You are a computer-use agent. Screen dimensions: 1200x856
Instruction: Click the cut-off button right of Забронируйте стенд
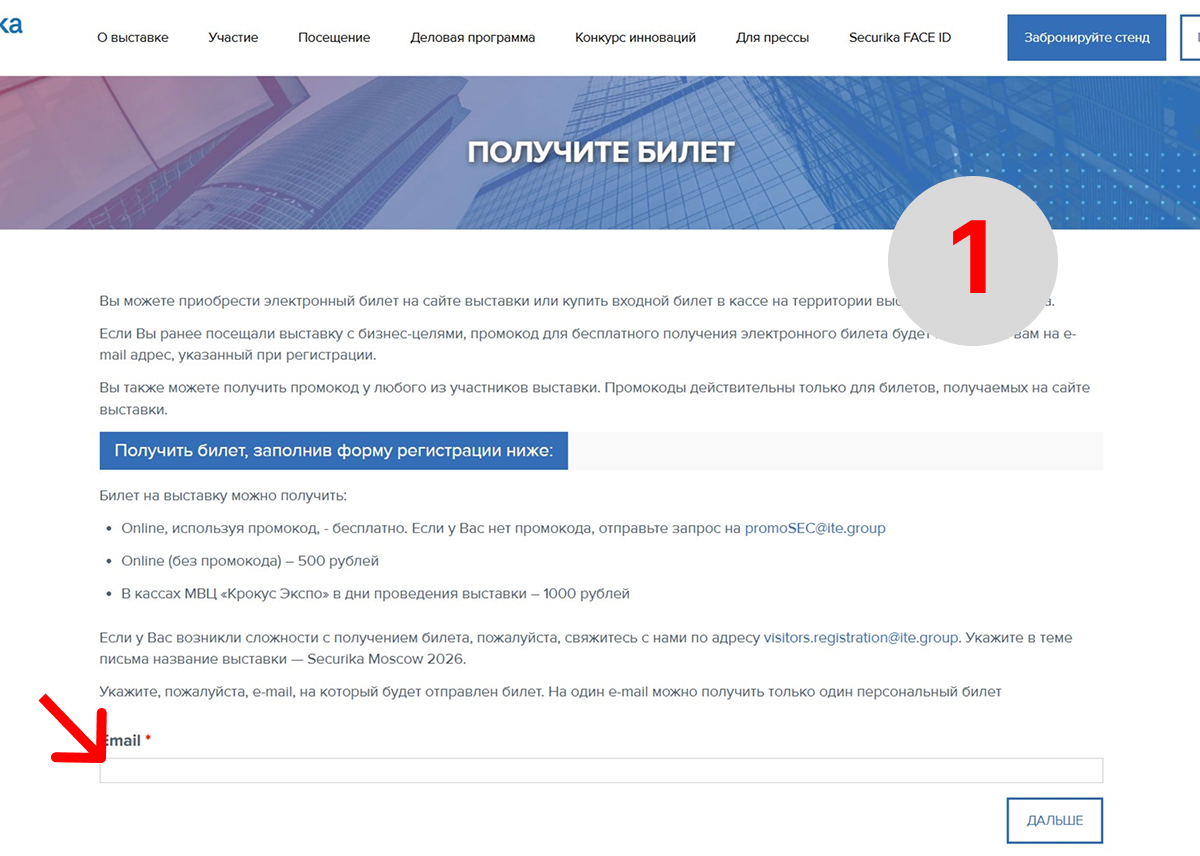point(1190,38)
